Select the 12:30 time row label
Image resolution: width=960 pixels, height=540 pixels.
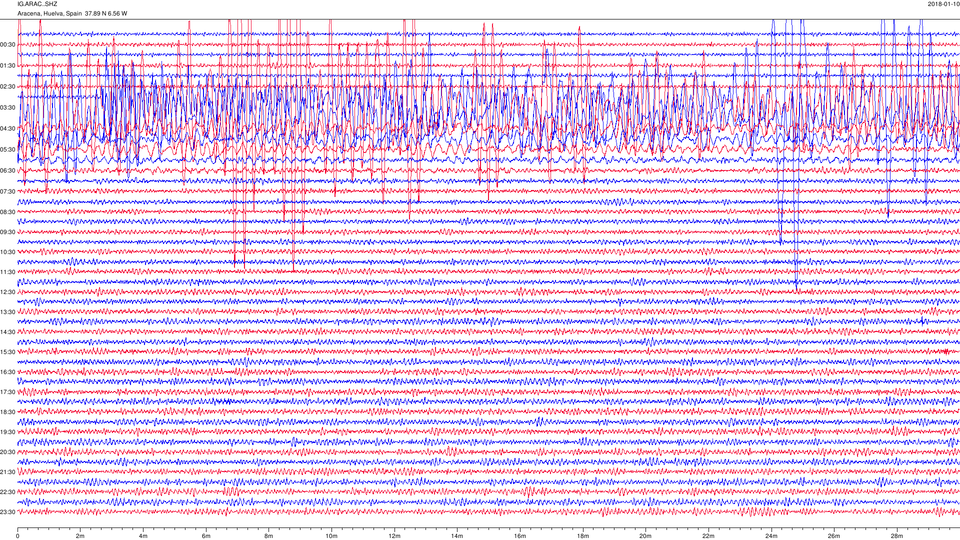[x=7, y=292]
